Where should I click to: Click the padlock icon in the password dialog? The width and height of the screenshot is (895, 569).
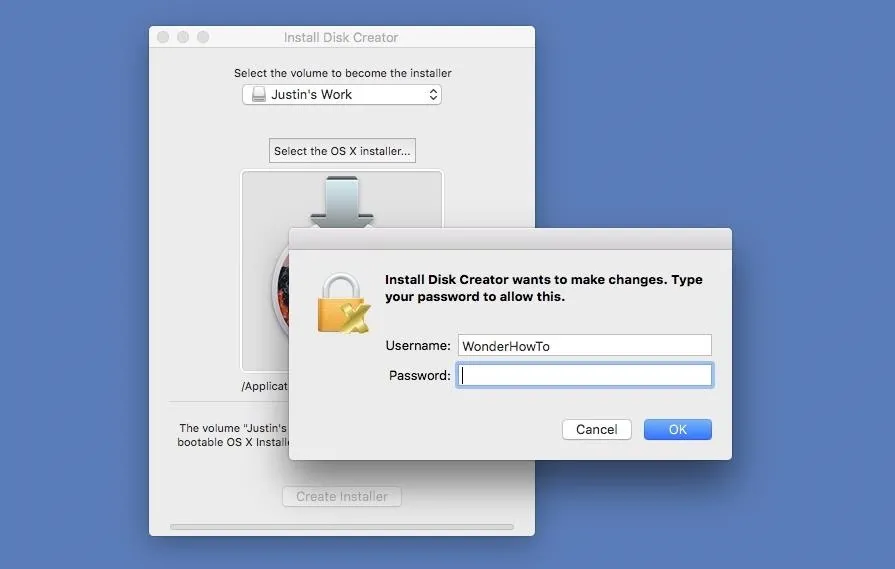point(343,303)
